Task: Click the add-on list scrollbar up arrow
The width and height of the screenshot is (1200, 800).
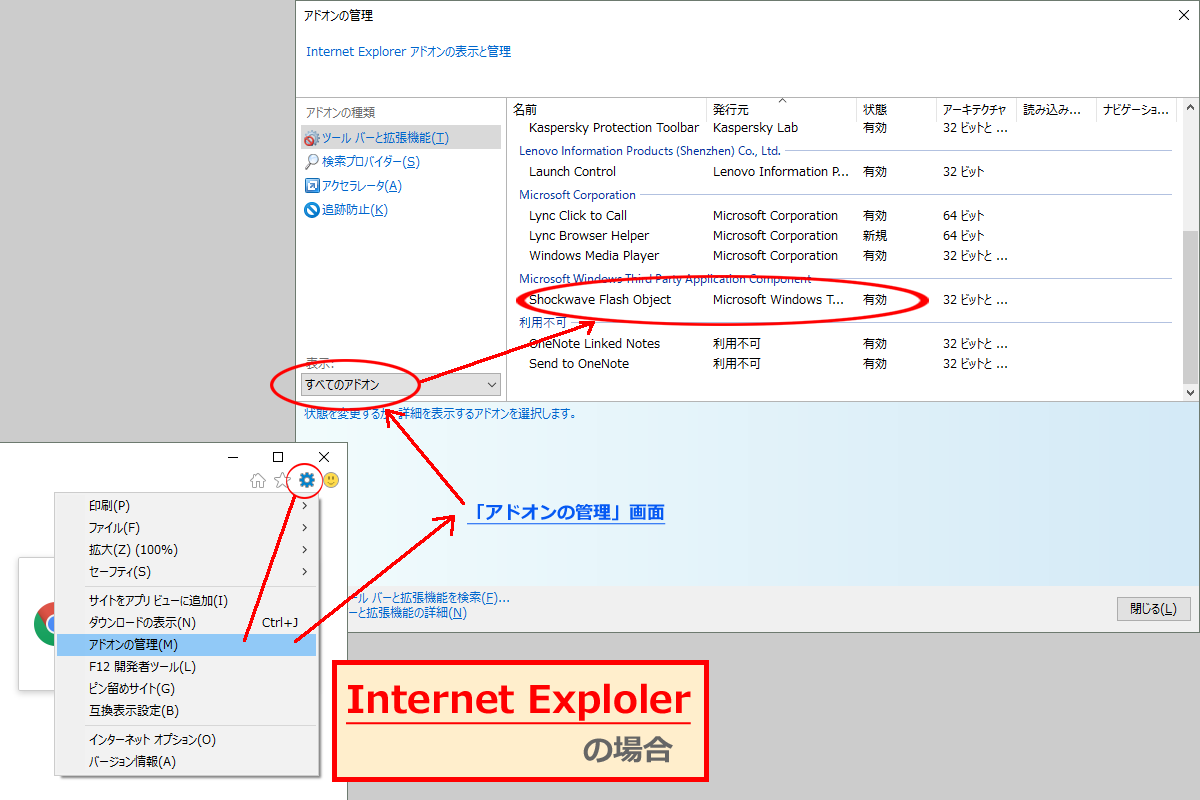Action: tap(1189, 108)
